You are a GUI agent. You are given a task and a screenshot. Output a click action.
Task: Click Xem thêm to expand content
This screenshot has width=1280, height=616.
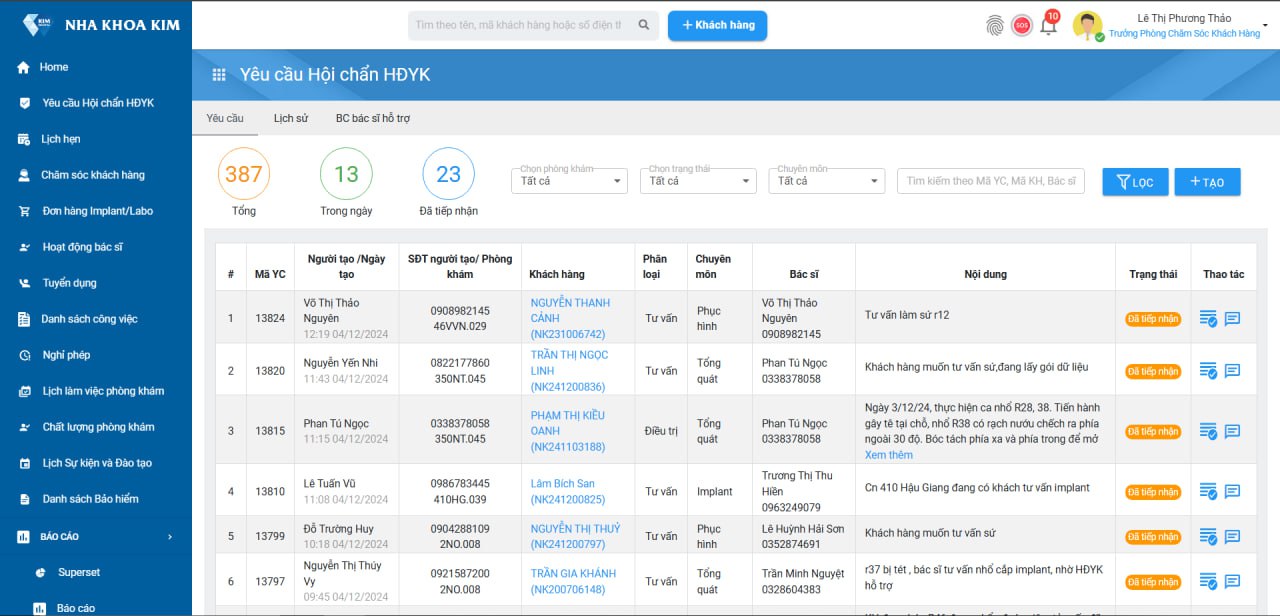click(888, 455)
